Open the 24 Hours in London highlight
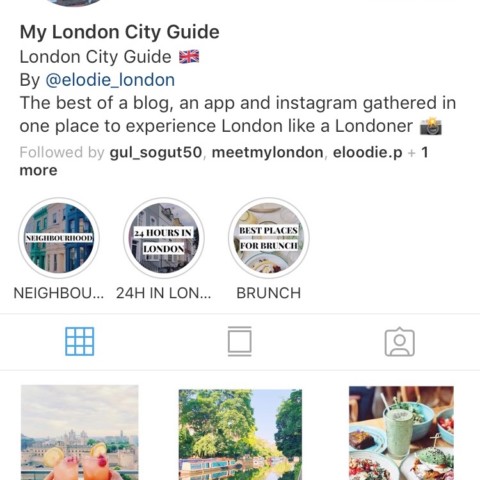The width and height of the screenshot is (480, 480). click(x=164, y=238)
